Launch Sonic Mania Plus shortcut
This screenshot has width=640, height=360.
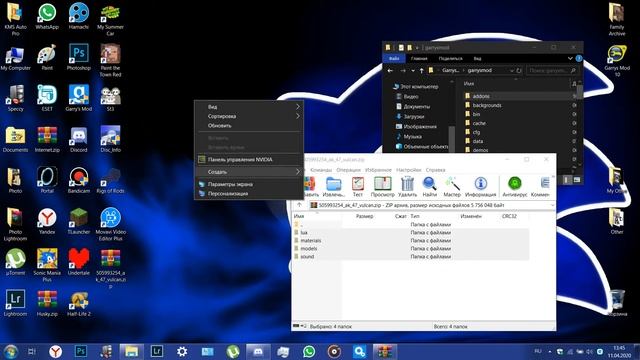tap(47, 265)
